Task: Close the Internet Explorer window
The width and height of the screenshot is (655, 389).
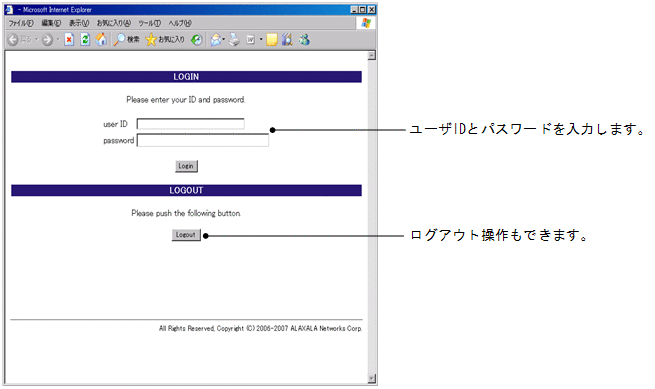Action: pyautogui.click(x=371, y=9)
